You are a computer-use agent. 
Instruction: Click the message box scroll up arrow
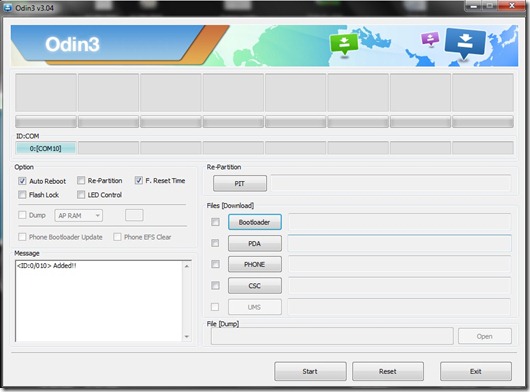(187, 266)
